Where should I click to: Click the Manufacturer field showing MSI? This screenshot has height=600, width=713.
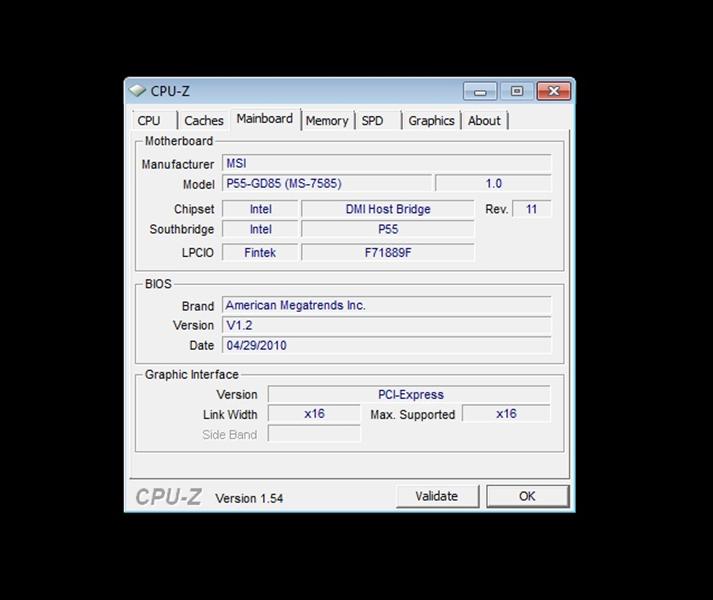click(386, 164)
